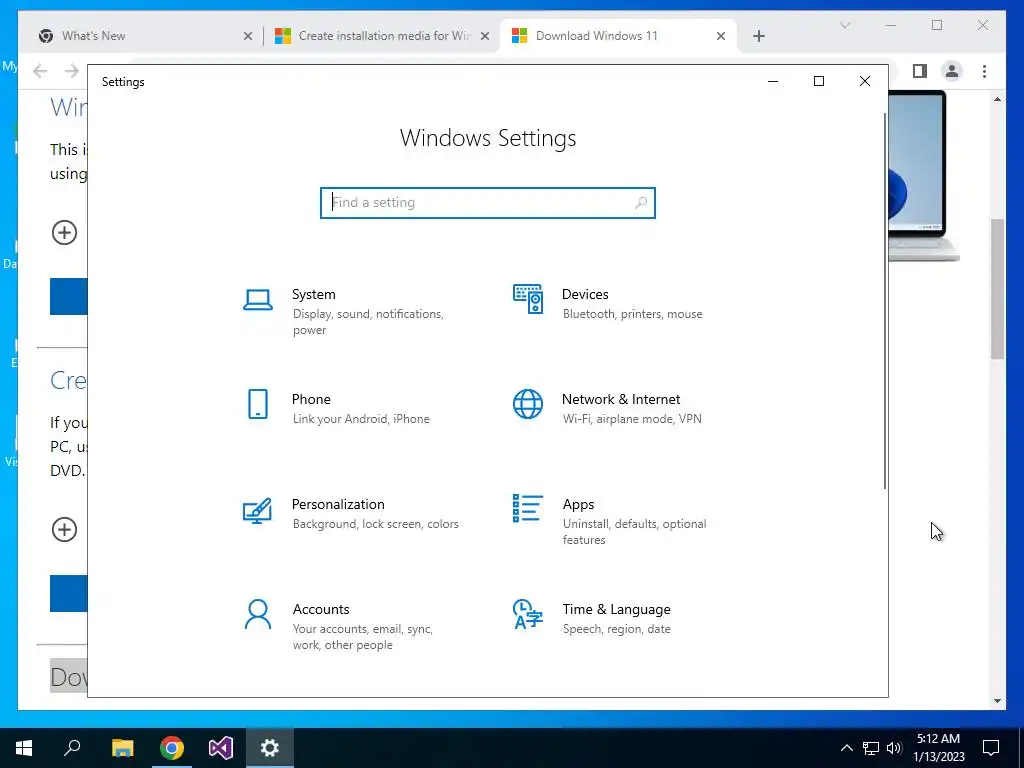This screenshot has height=768, width=1024.
Task: Click the Apps heading
Action: coord(579,505)
